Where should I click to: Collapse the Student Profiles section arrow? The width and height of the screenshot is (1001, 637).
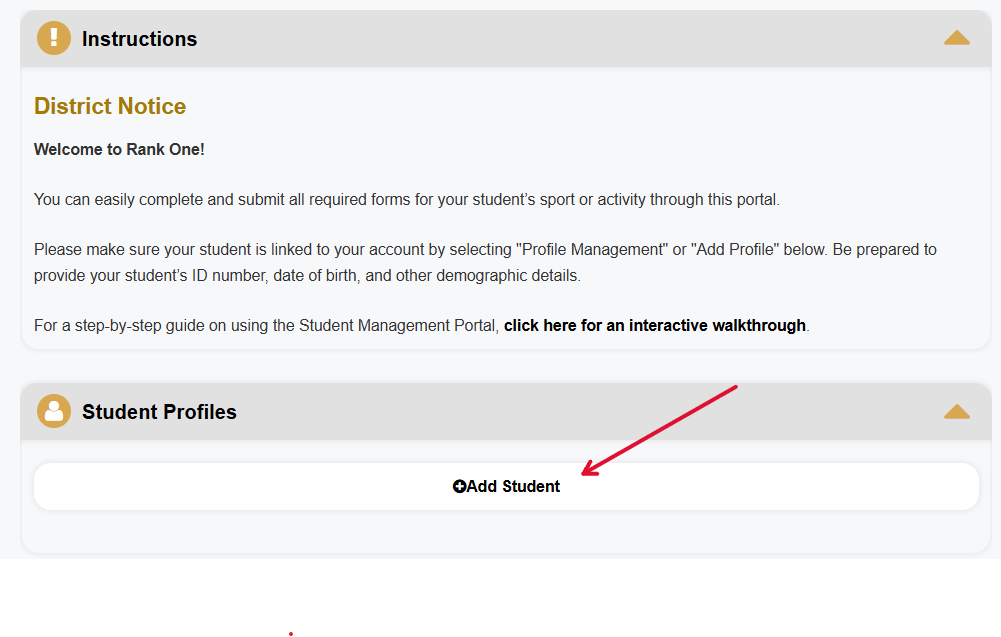(956, 412)
